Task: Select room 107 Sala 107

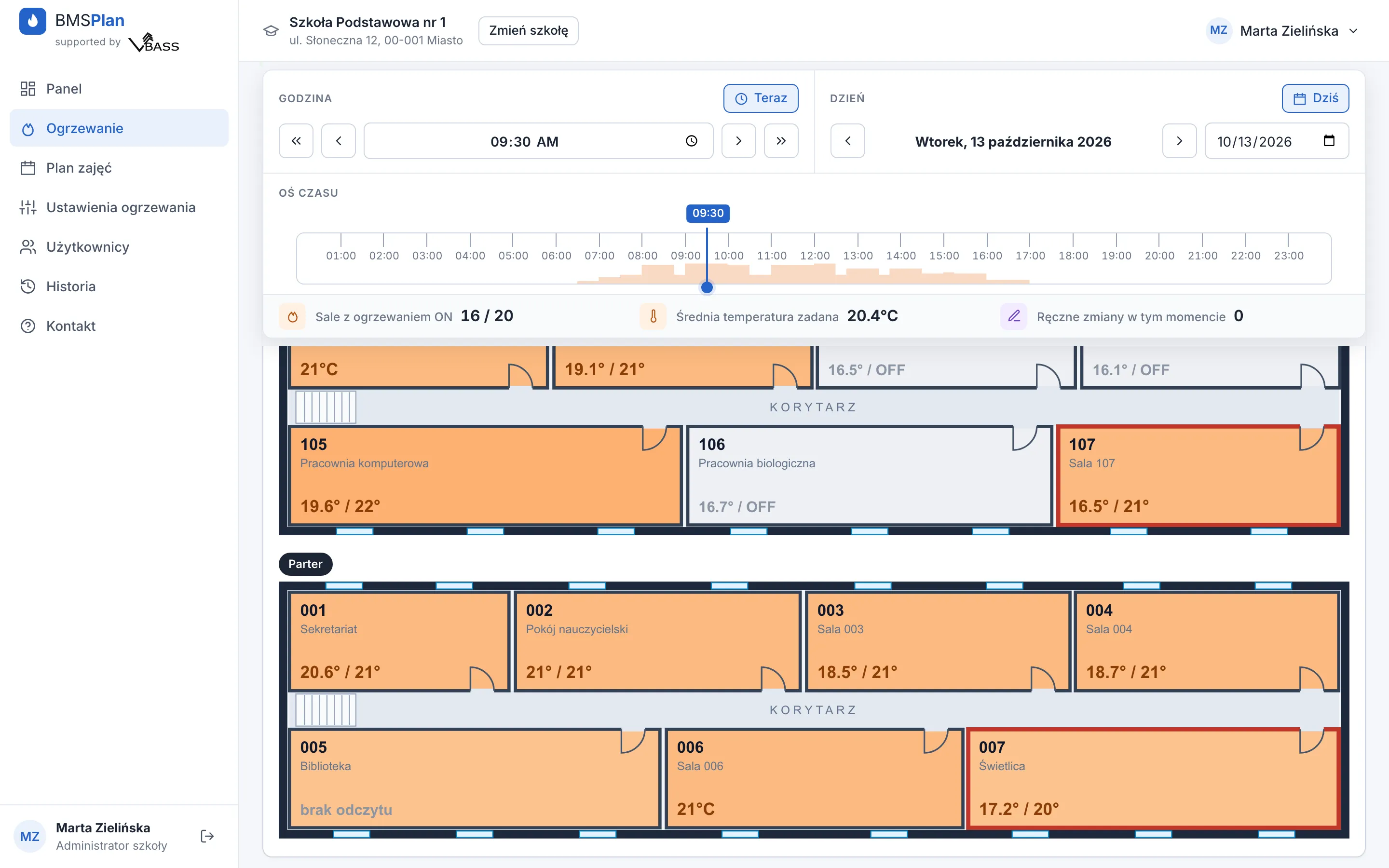Action: point(1198,476)
